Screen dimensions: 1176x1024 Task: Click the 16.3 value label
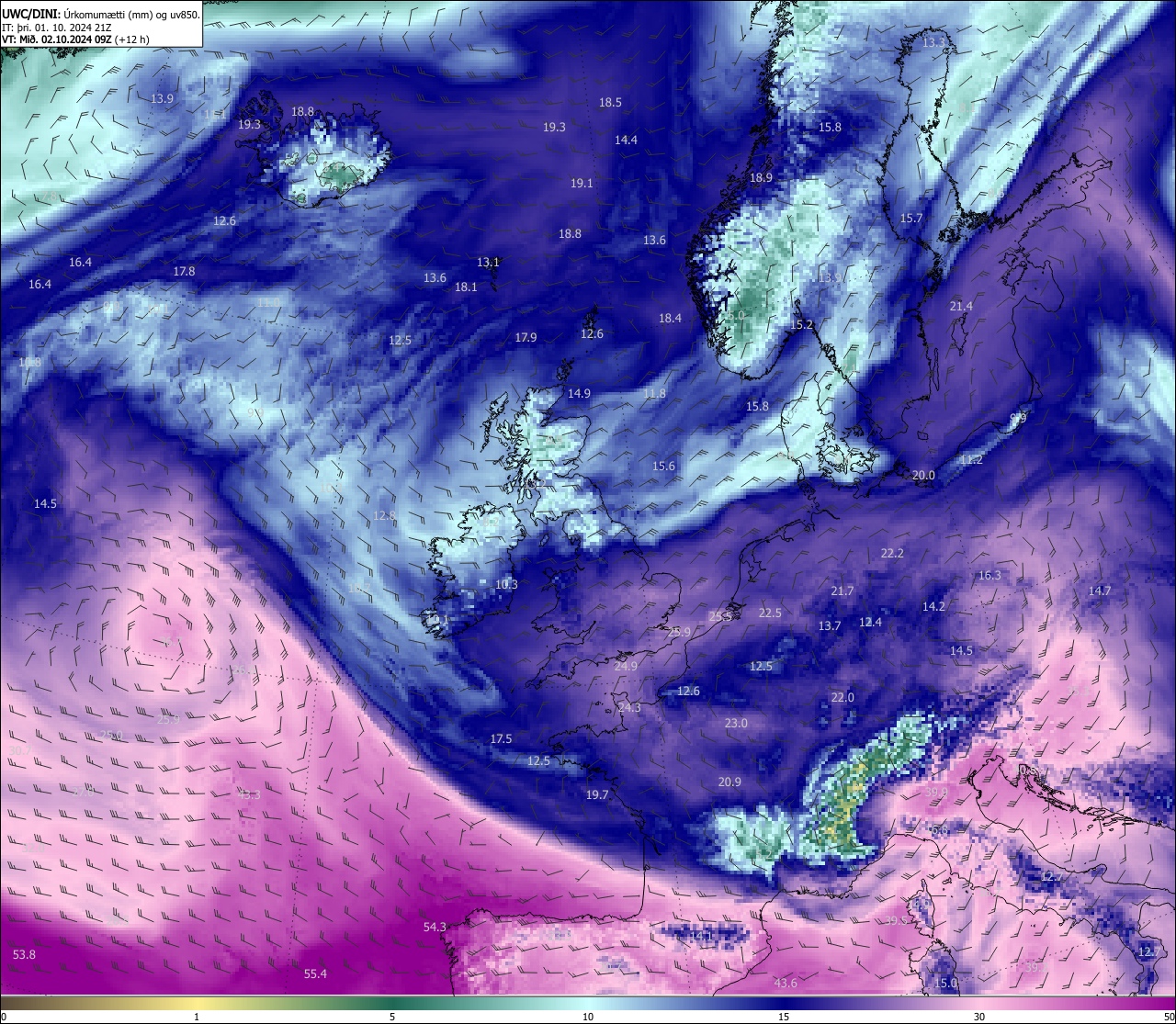(x=989, y=575)
